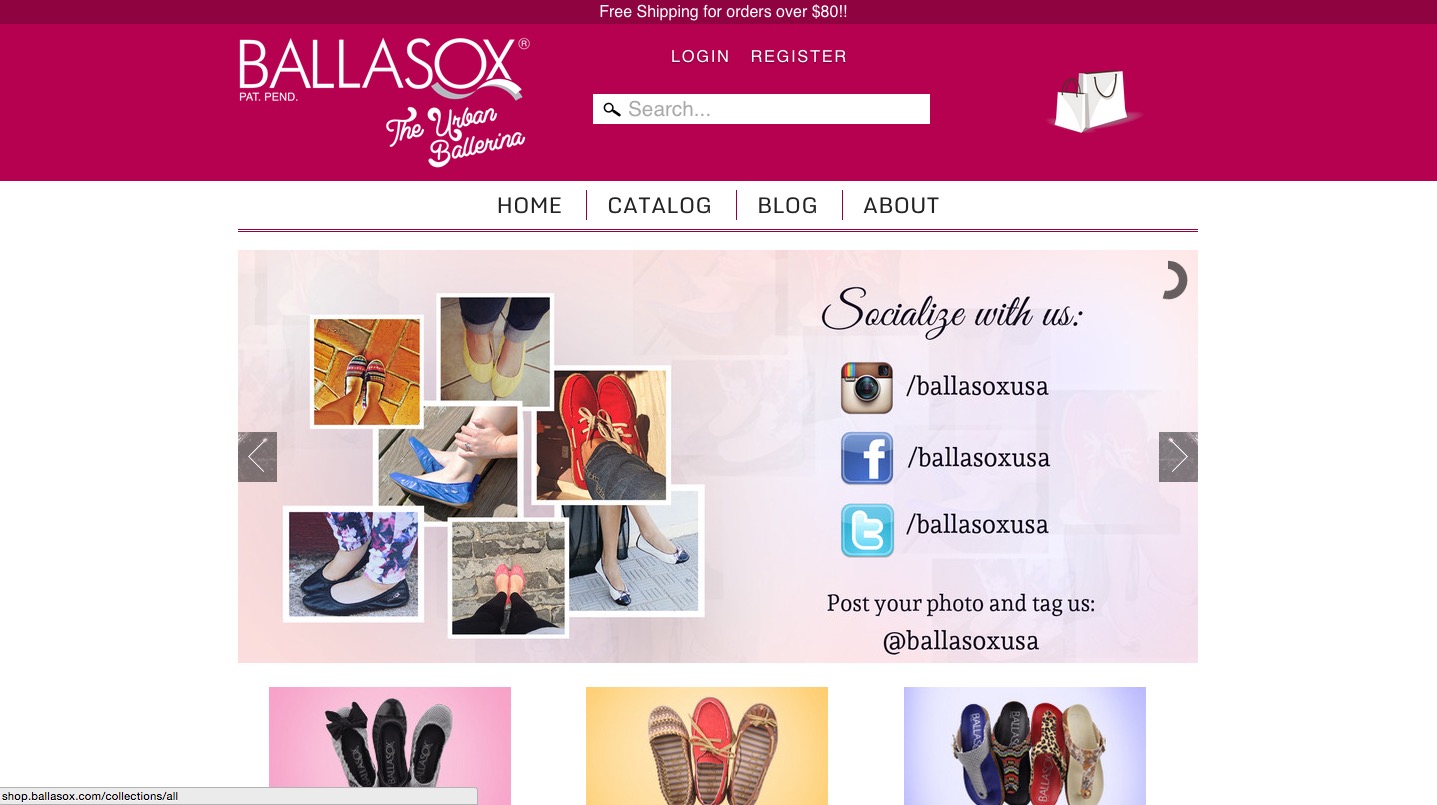Open the CATALOG menu item
Viewport: 1437px width, 805px height.
[x=660, y=205]
